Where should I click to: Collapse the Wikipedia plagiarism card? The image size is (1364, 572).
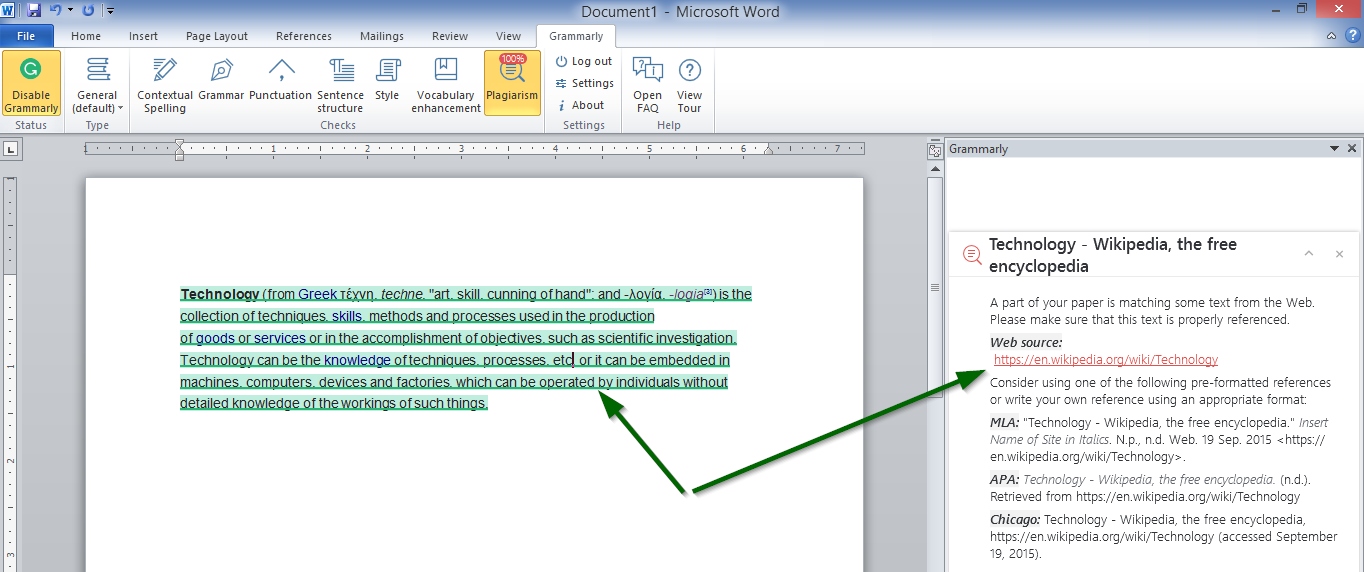pyautogui.click(x=1308, y=254)
